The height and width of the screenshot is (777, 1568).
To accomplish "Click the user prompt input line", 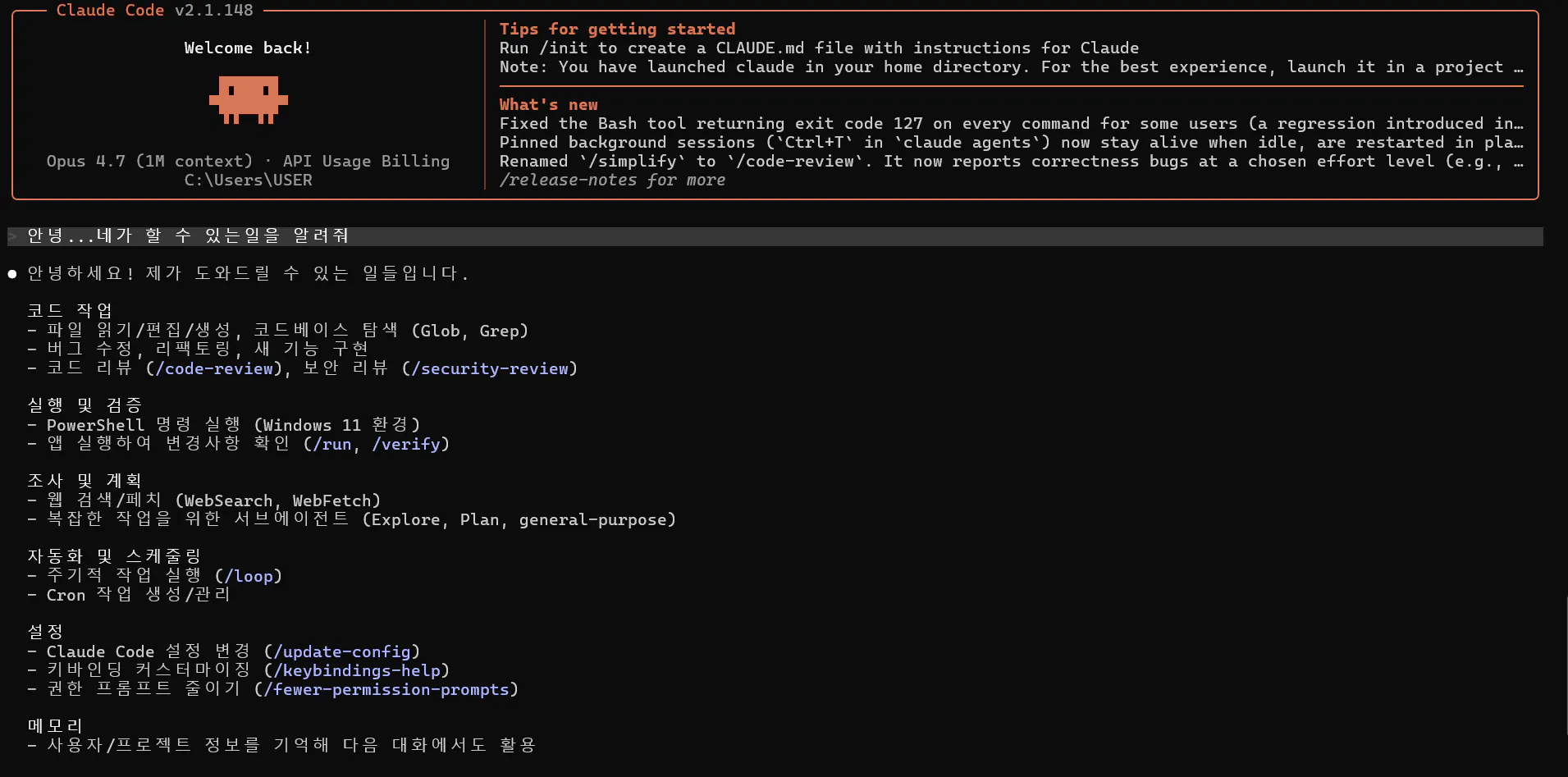I will coord(775,236).
